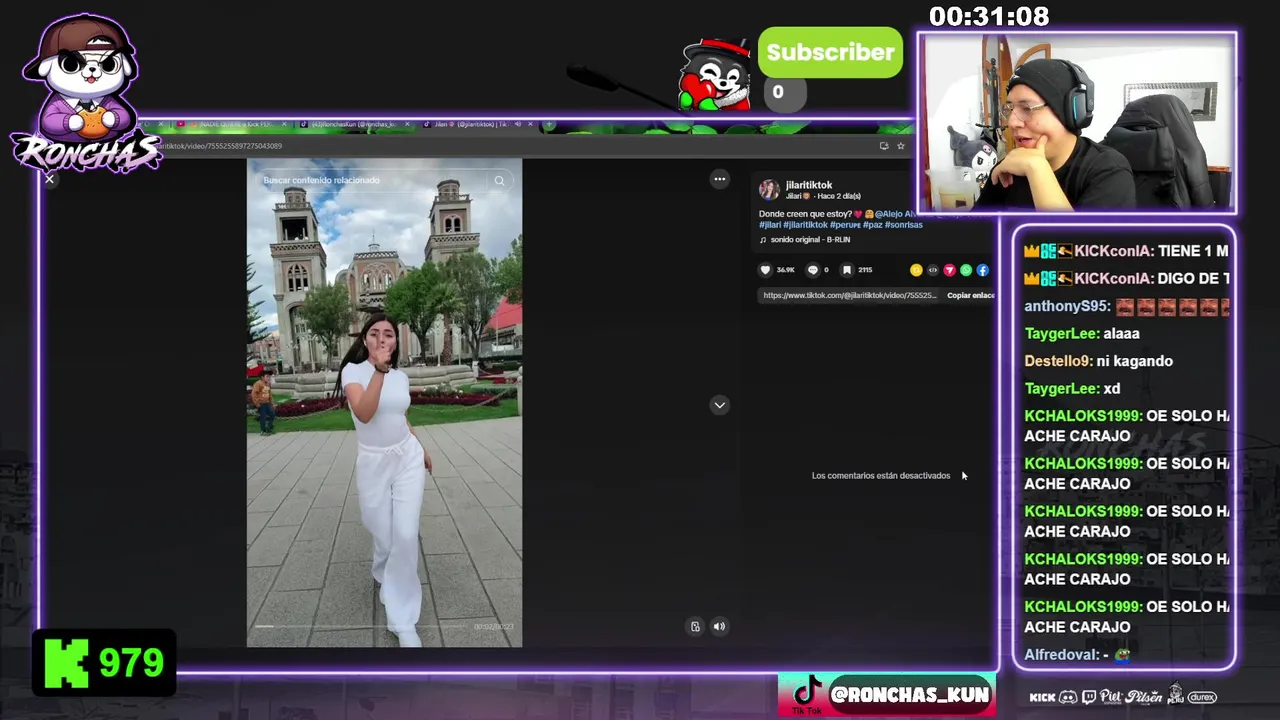The height and width of the screenshot is (720, 1280).
Task: Mute the video using the speaker icon
Action: click(719, 626)
